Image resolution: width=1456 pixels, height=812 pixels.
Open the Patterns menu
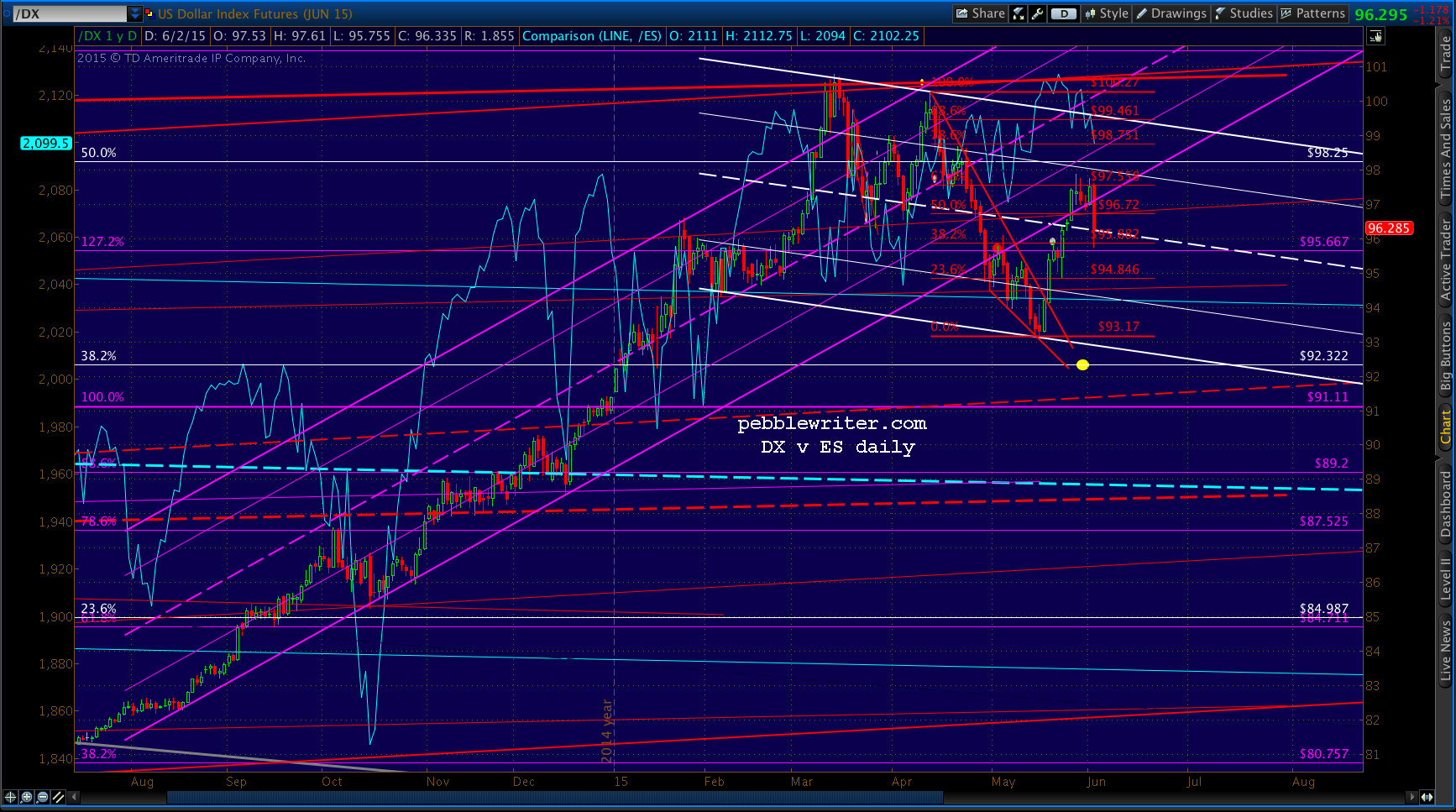pyautogui.click(x=1312, y=13)
